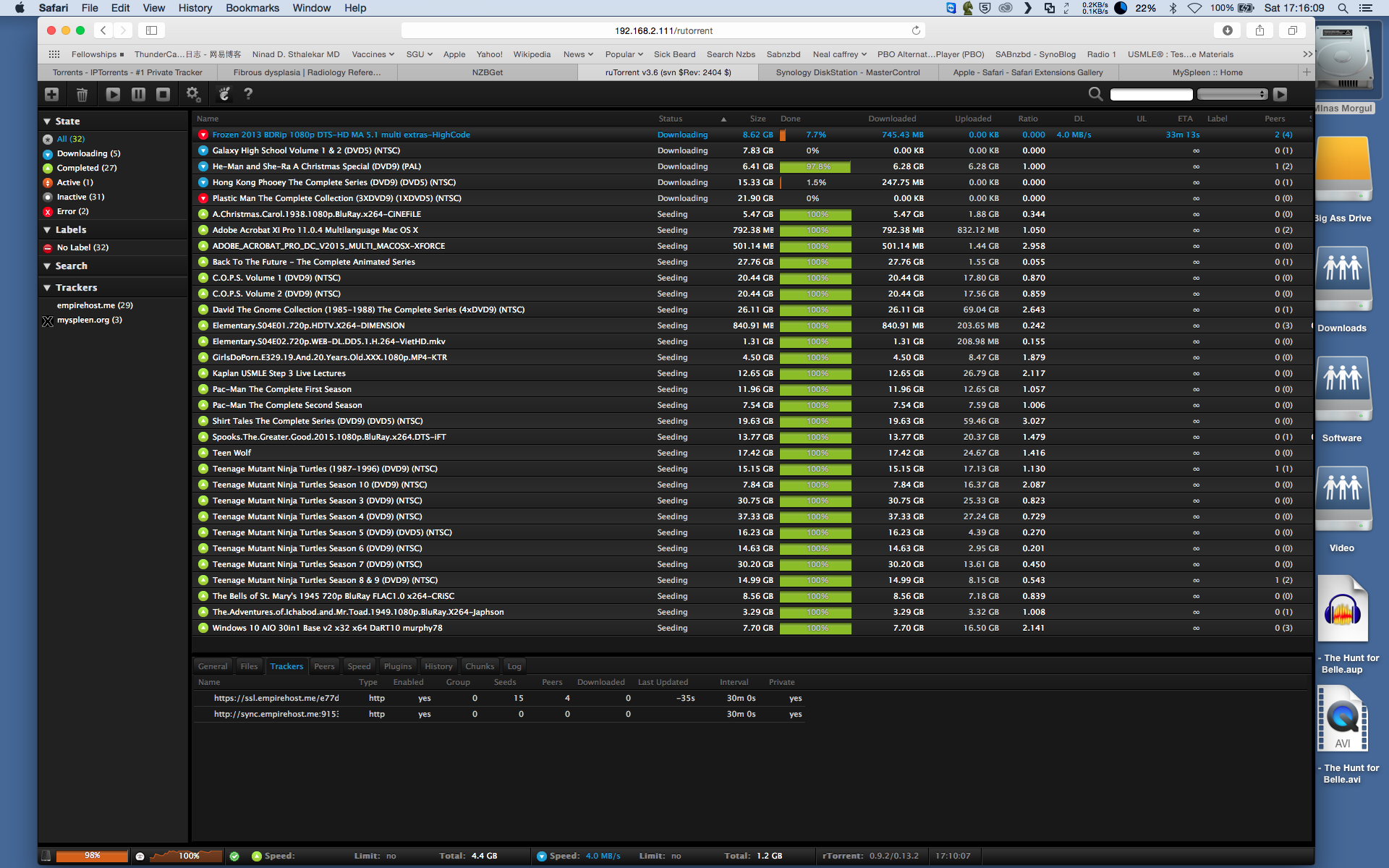Sort torrents by Ratio column header
This screenshot has width=1389, height=868.
[1028, 119]
